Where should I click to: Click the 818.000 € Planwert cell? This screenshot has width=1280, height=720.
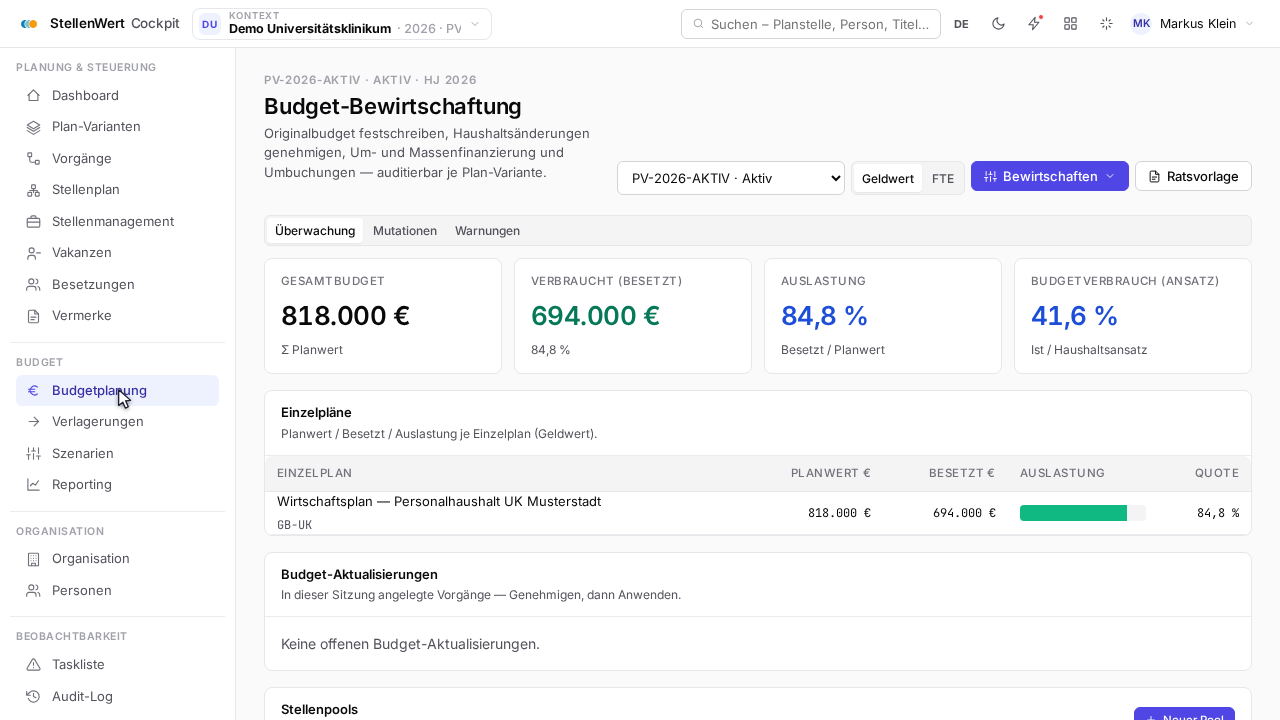839,513
